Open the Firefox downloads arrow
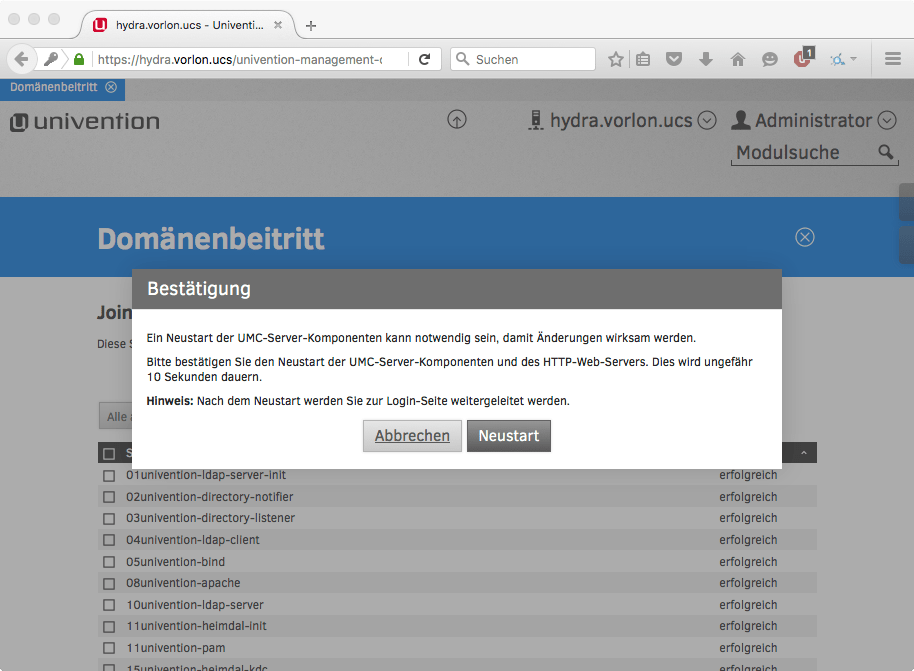Viewport: 914px width, 671px height. 706,60
